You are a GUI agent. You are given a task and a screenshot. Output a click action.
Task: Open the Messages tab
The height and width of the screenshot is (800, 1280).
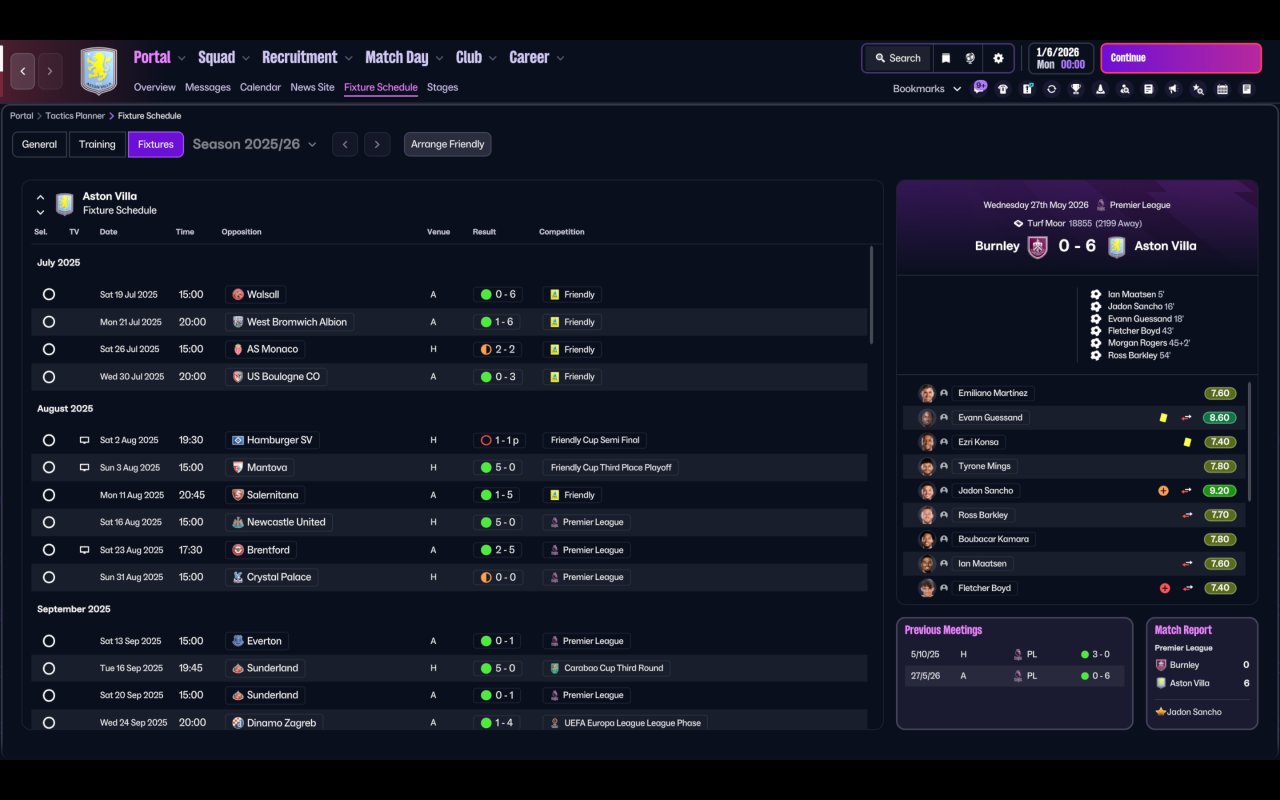[208, 88]
